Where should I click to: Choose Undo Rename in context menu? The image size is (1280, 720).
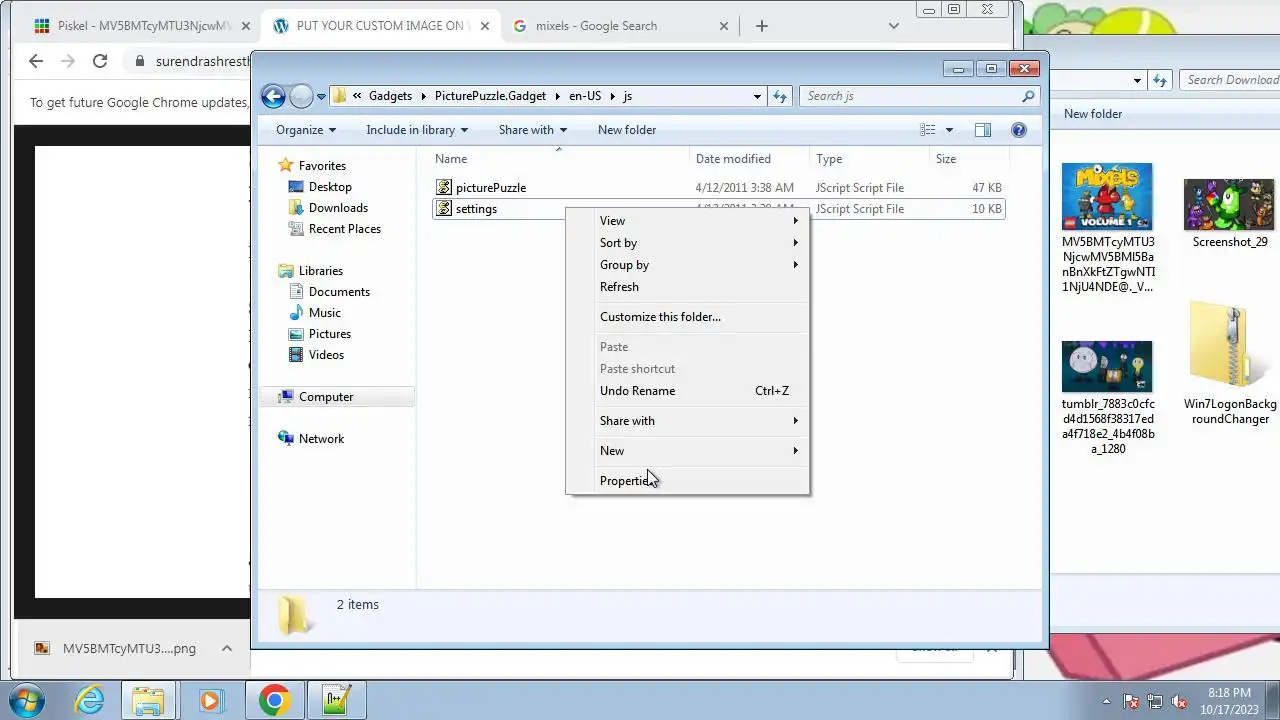pyautogui.click(x=687, y=391)
